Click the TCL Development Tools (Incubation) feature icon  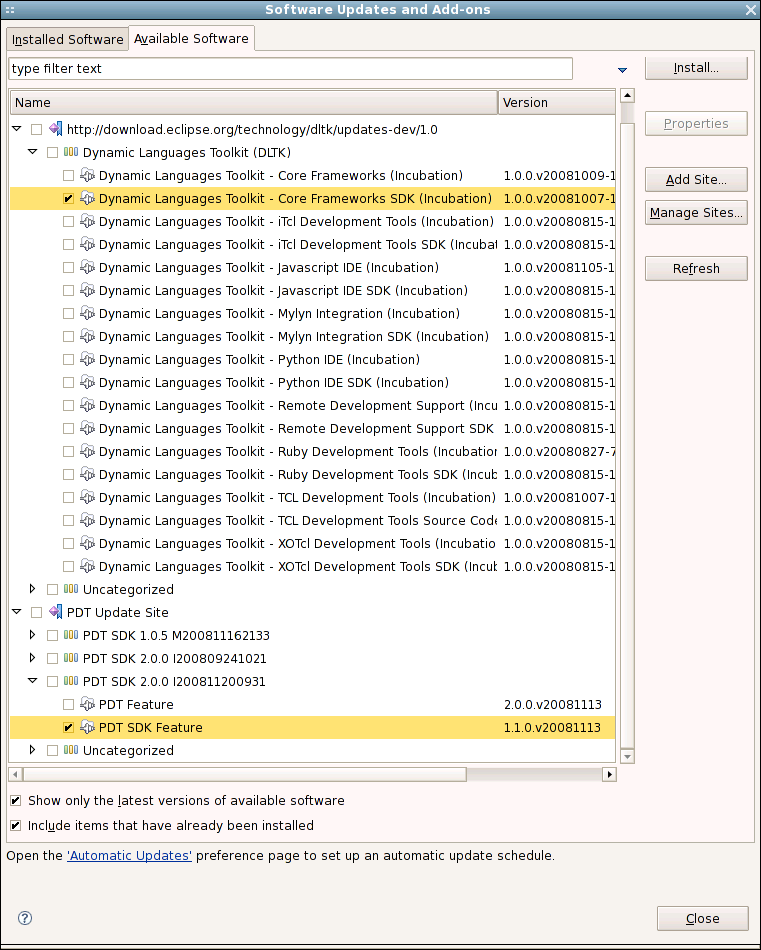click(88, 497)
